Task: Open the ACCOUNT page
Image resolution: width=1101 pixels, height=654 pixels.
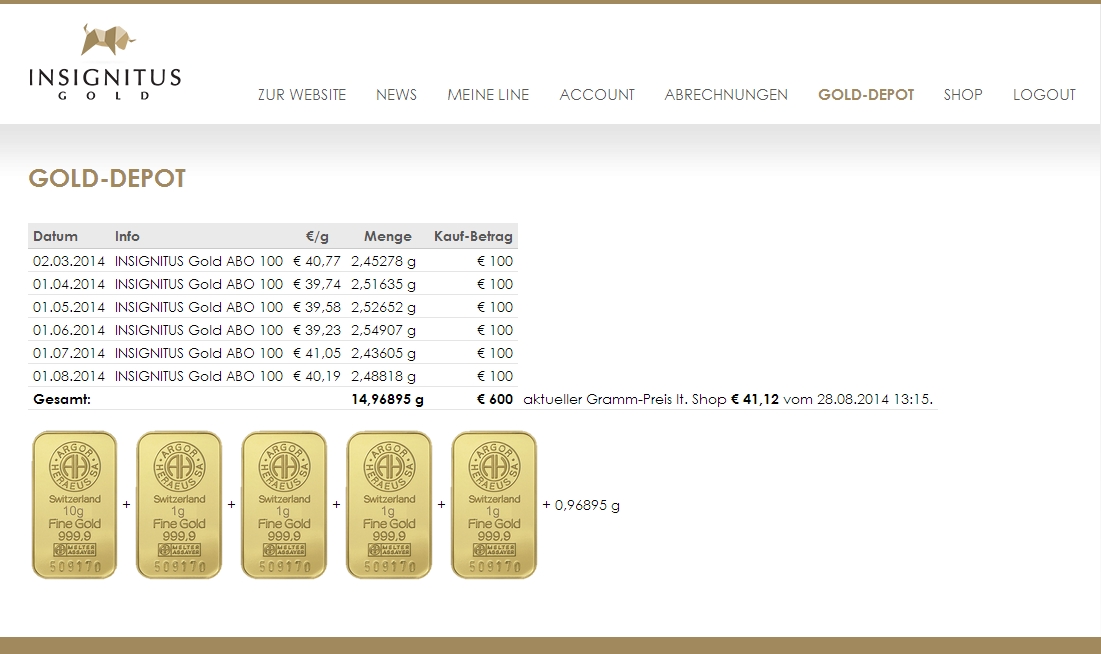Action: tap(597, 95)
